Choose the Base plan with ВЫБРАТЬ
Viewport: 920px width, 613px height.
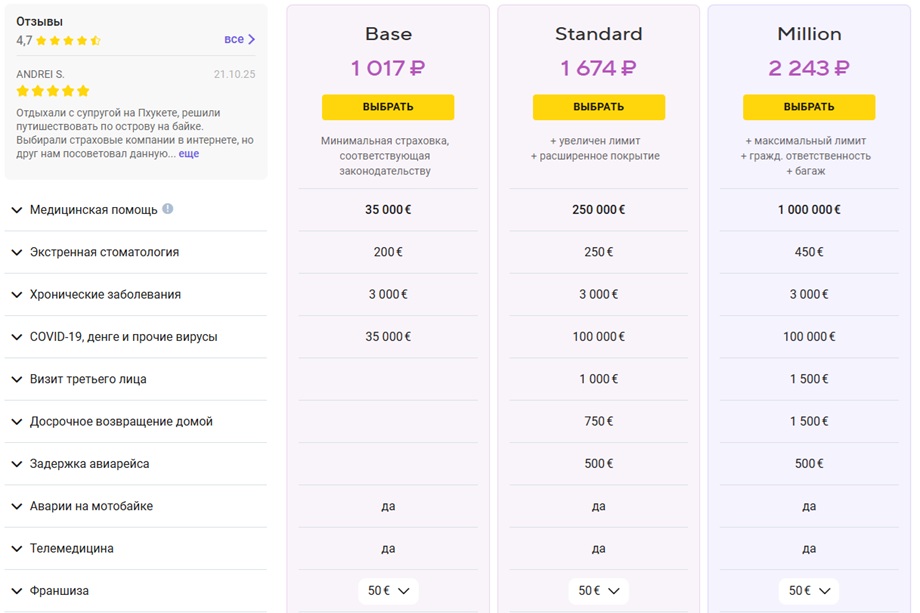(x=388, y=107)
